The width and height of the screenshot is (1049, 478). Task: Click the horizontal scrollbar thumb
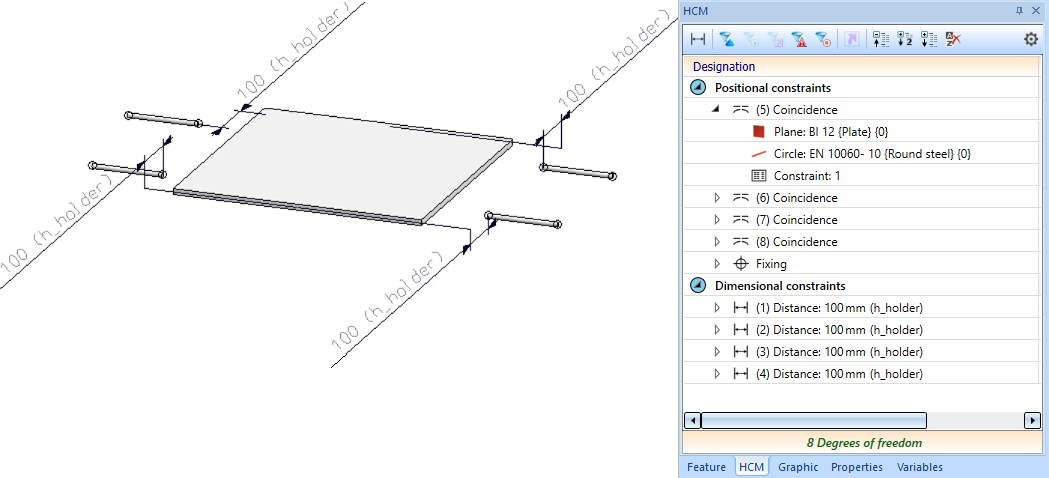(x=814, y=420)
